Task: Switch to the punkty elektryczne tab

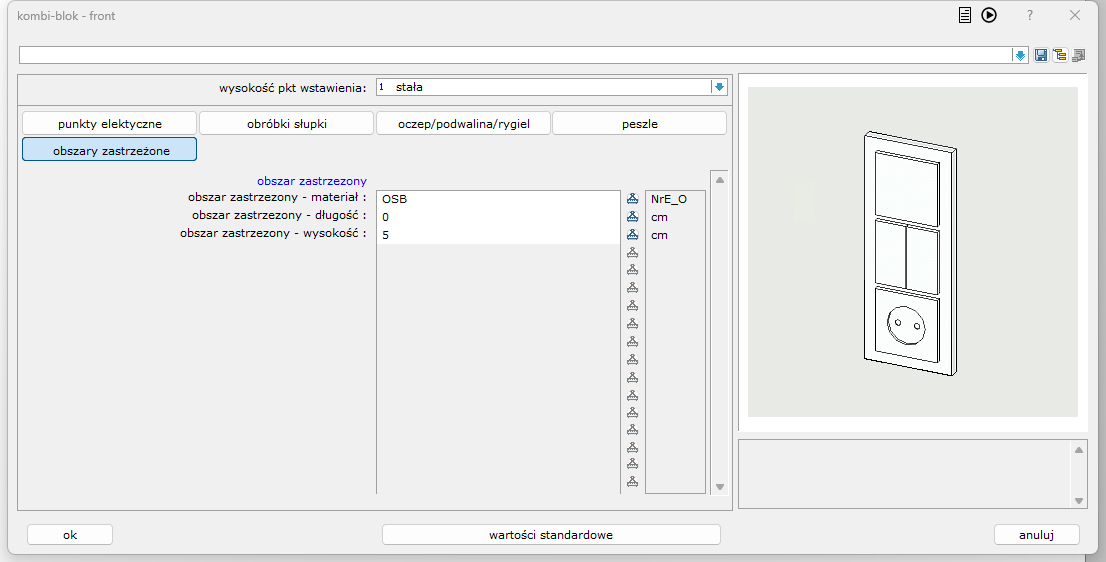Action: pos(110,124)
